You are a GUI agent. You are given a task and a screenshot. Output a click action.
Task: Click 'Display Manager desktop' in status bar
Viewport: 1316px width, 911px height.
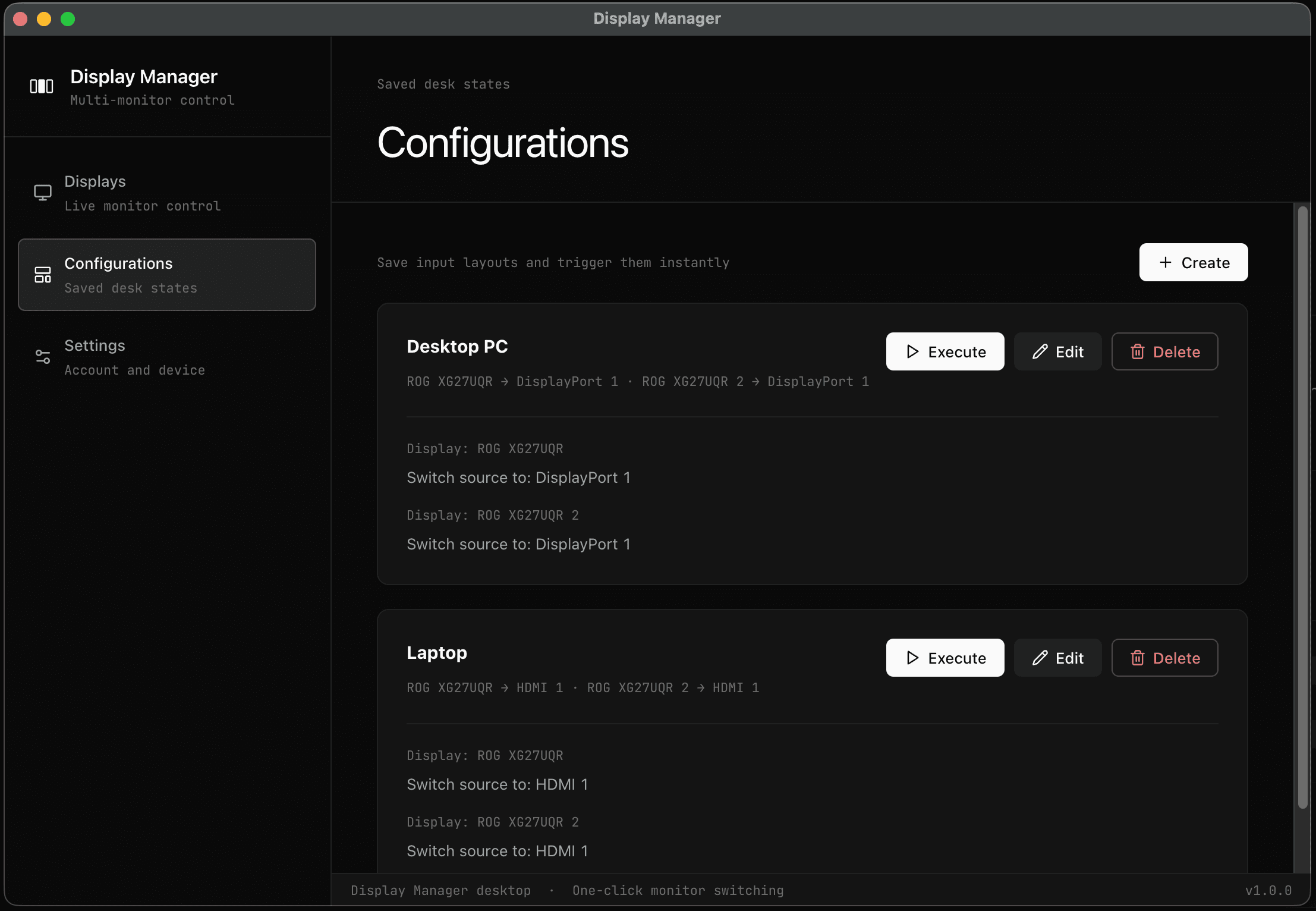440,891
